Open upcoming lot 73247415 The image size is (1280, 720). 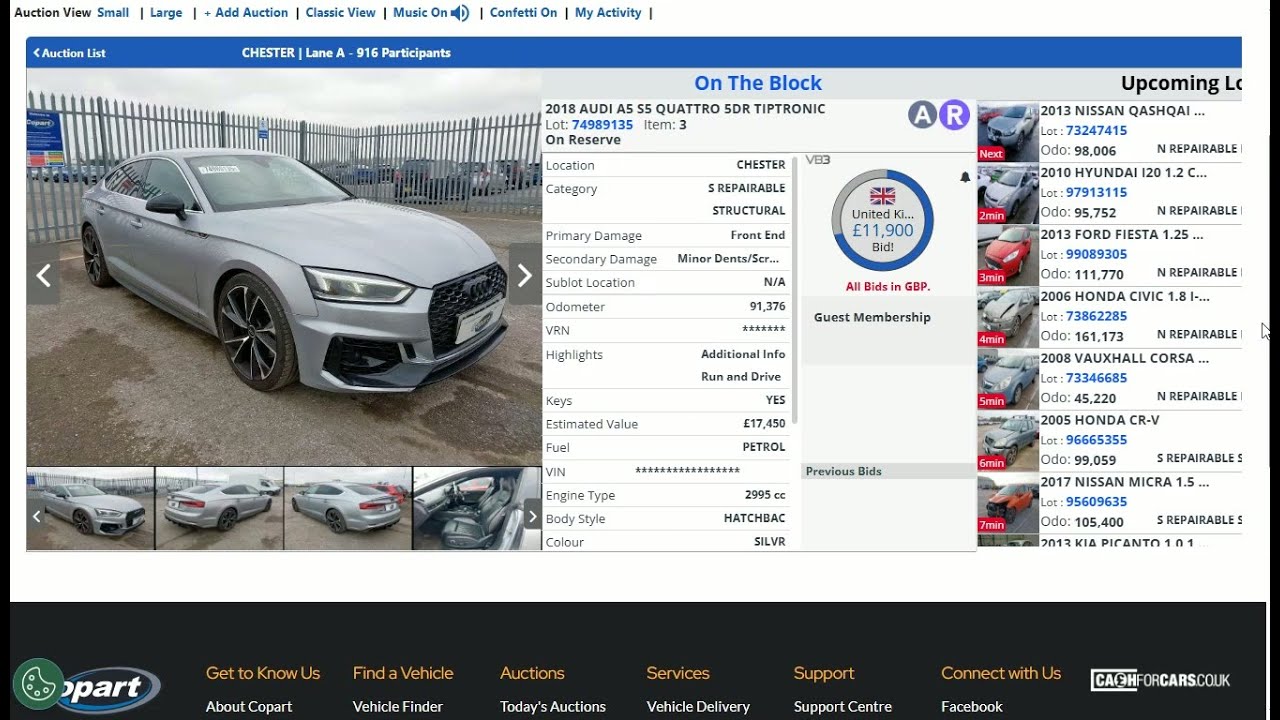click(1096, 131)
